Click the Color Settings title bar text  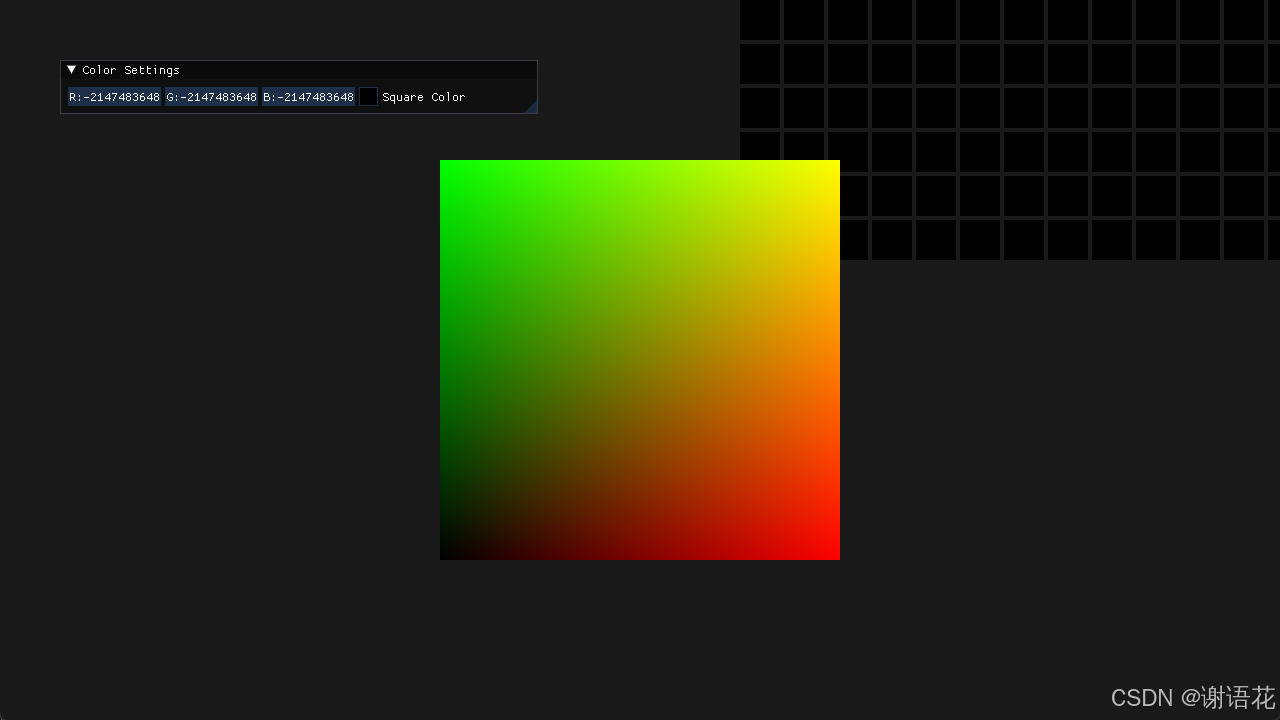point(131,70)
